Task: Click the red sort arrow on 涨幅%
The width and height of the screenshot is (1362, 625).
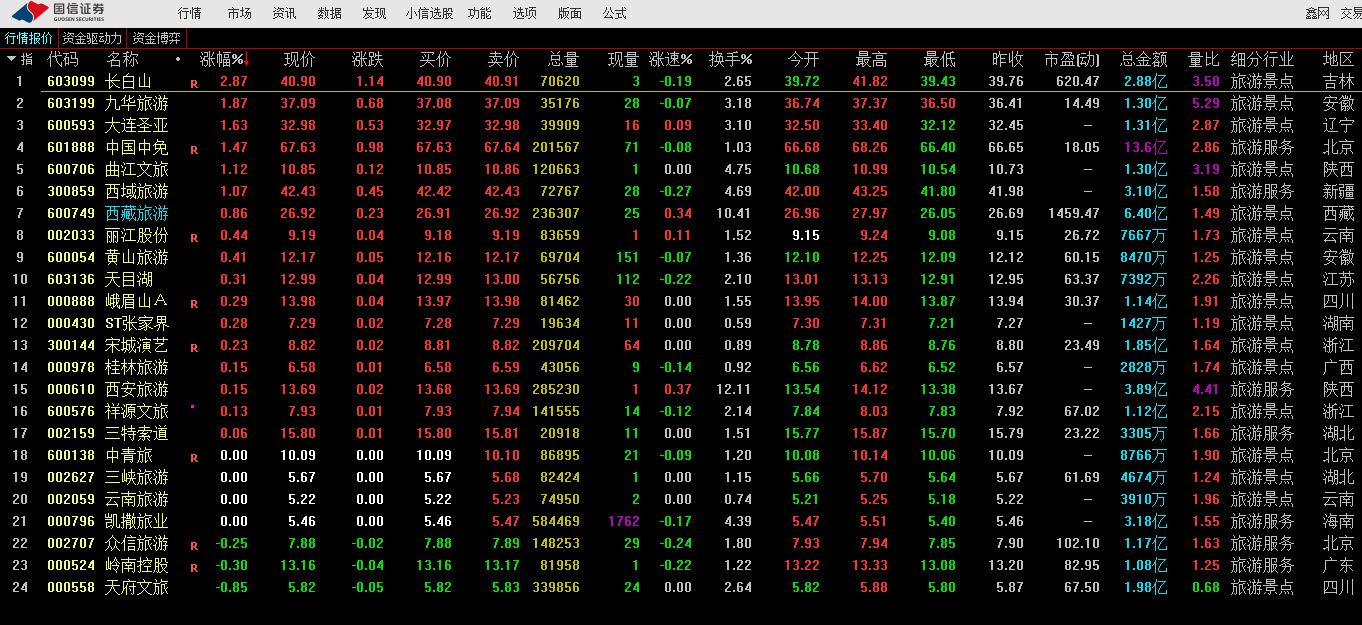Action: pyautogui.click(x=246, y=59)
